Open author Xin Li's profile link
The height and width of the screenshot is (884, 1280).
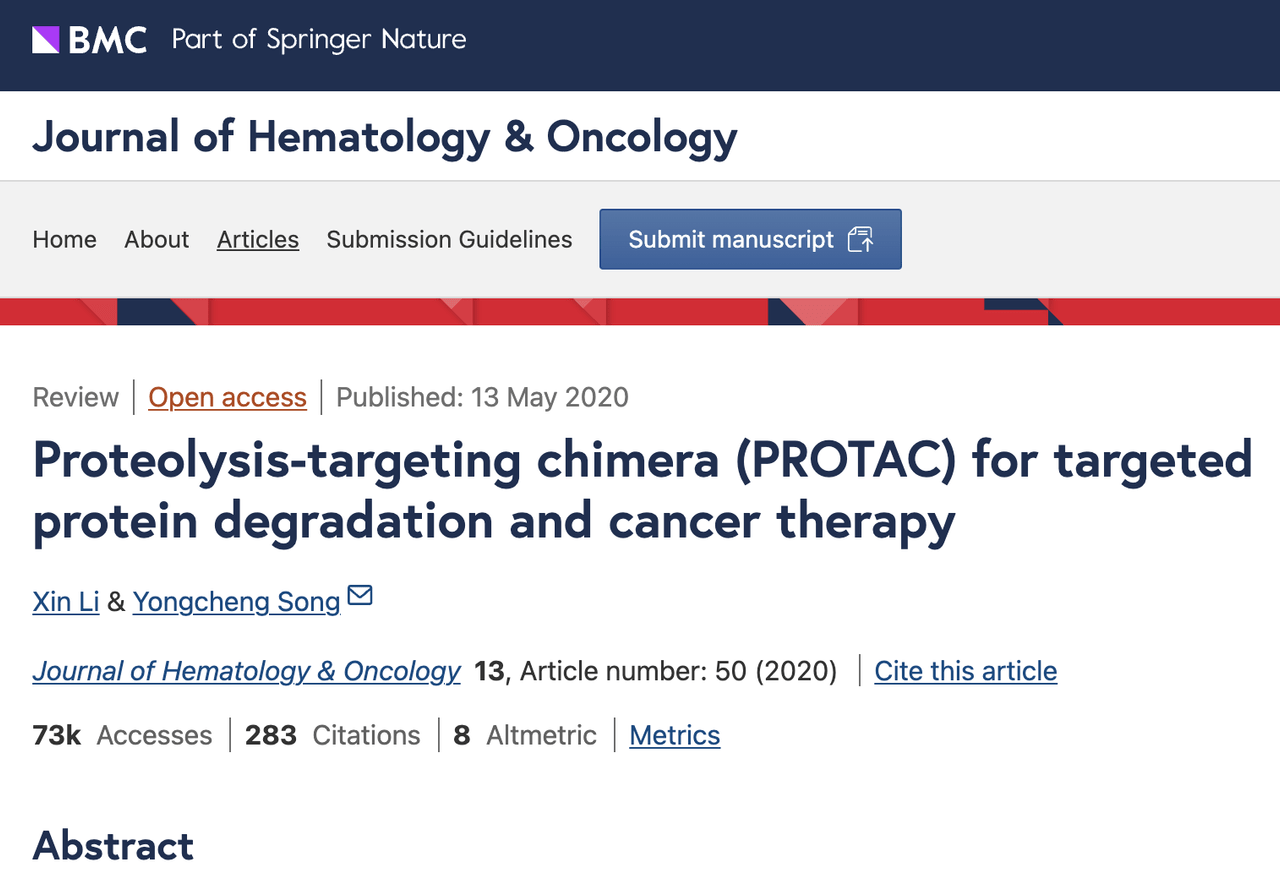point(66,601)
